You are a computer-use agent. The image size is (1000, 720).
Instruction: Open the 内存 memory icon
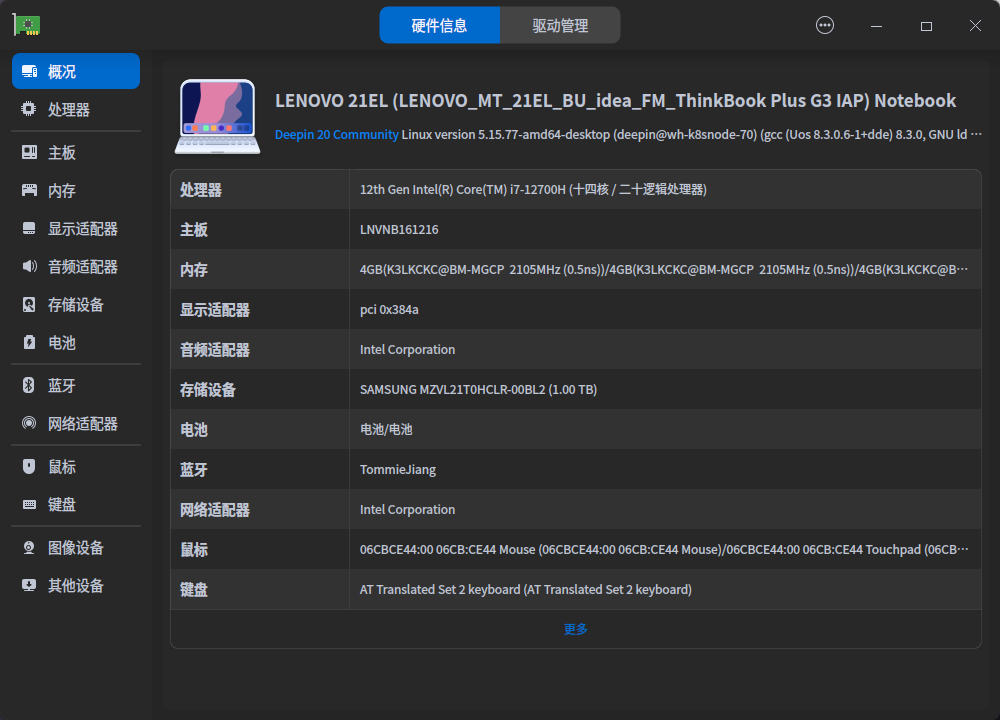tap(29, 190)
